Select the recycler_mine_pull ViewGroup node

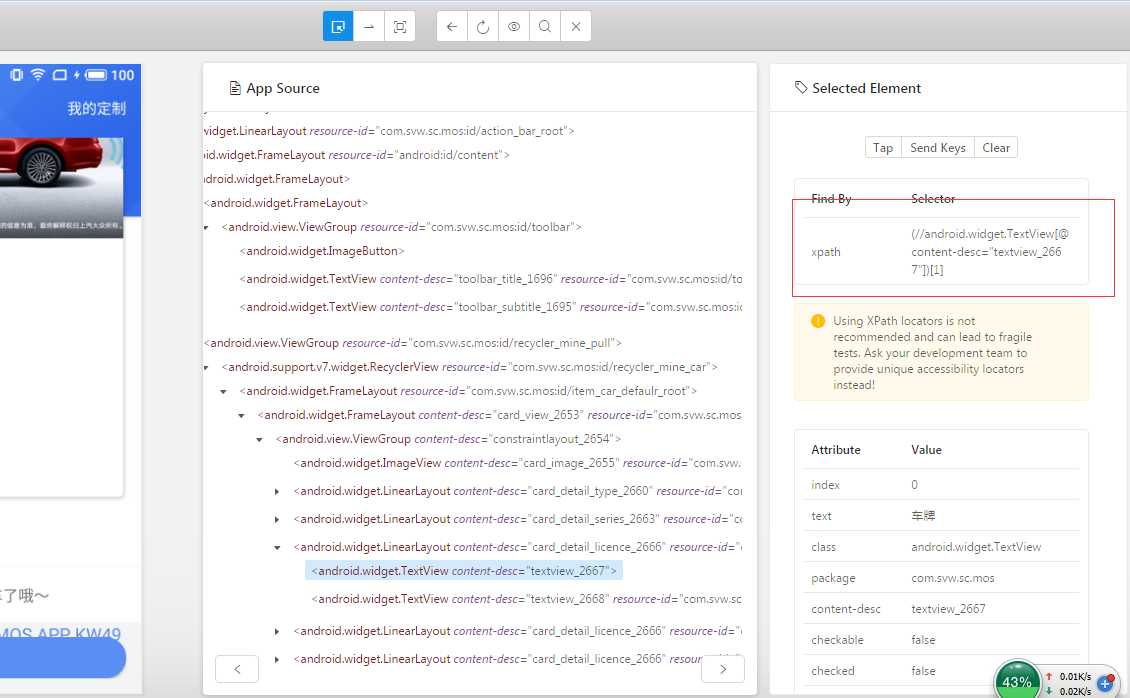coord(412,343)
